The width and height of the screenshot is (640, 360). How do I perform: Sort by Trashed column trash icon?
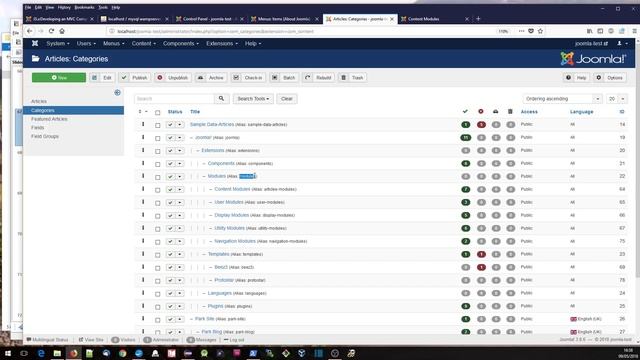[x=510, y=111]
